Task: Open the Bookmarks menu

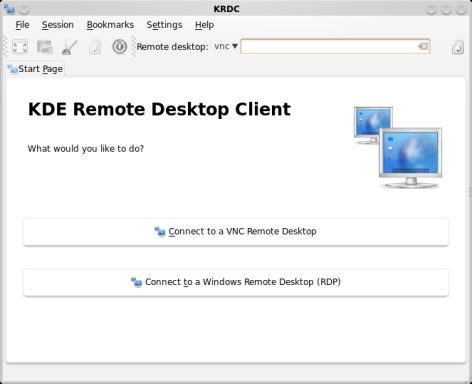Action: point(110,25)
